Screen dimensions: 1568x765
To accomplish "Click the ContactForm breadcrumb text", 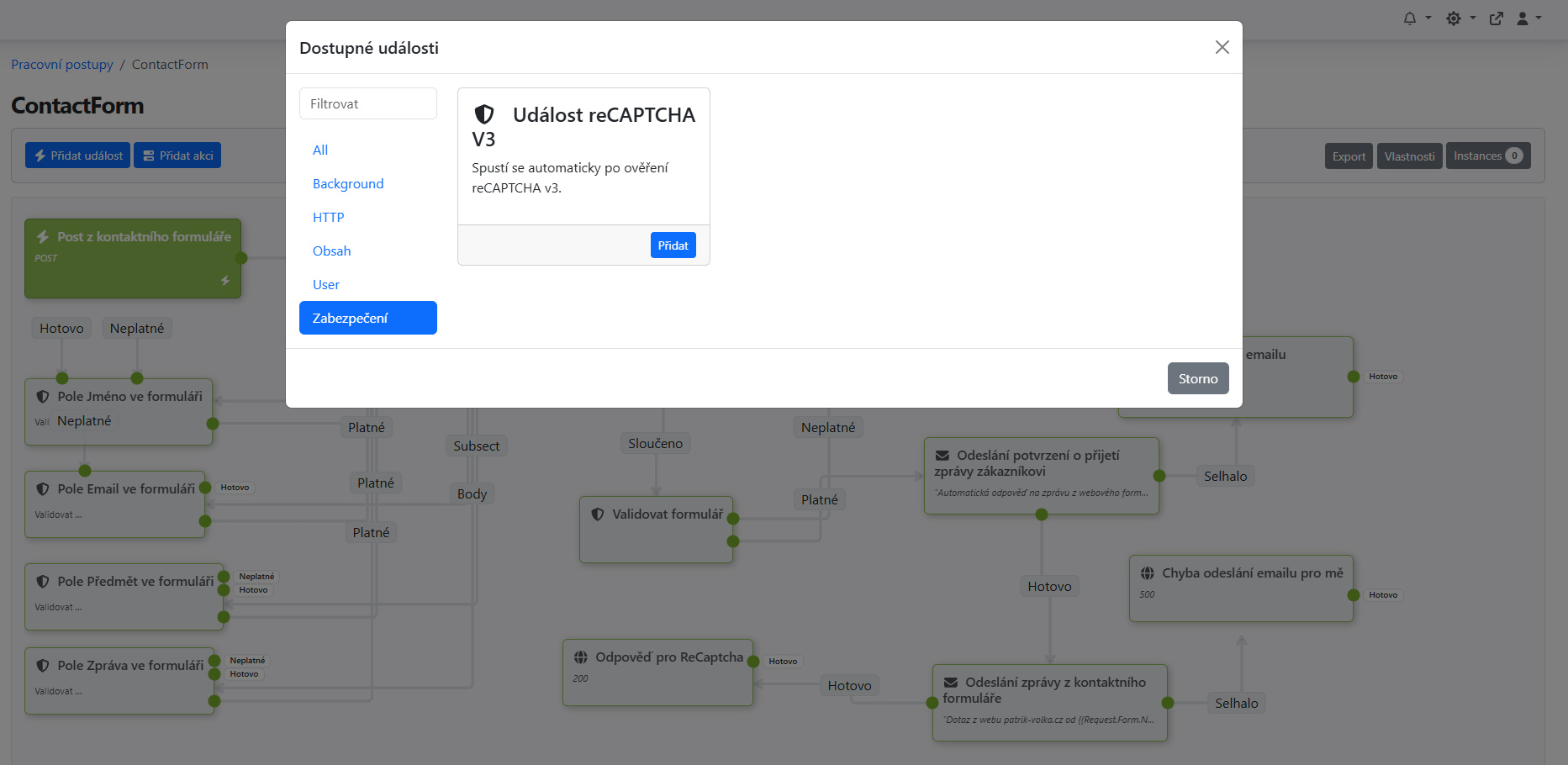I will pos(170,65).
